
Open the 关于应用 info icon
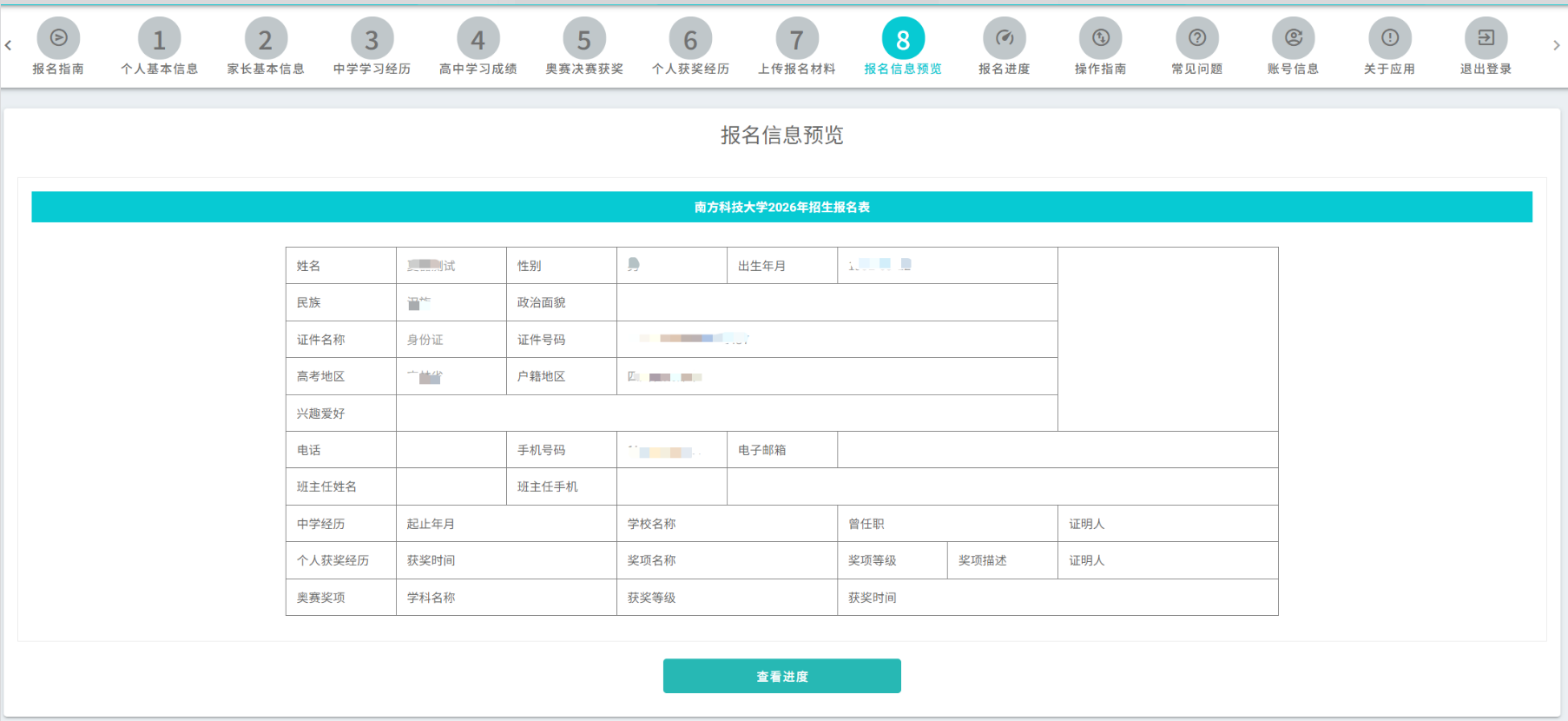[x=1389, y=39]
